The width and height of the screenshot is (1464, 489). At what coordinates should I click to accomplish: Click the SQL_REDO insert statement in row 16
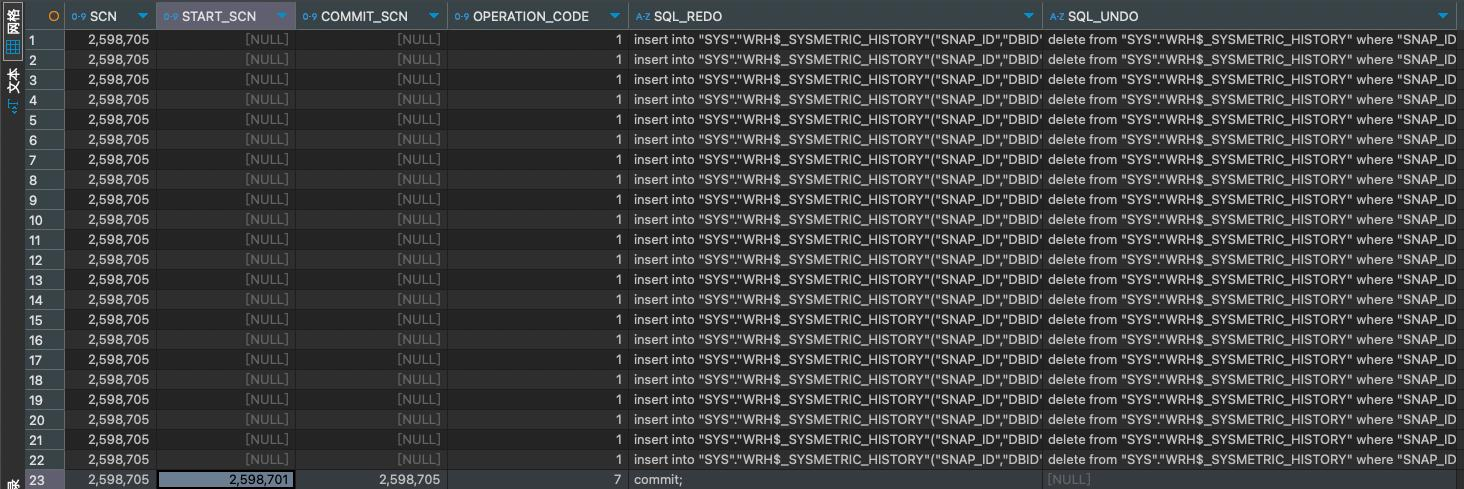click(x=835, y=340)
